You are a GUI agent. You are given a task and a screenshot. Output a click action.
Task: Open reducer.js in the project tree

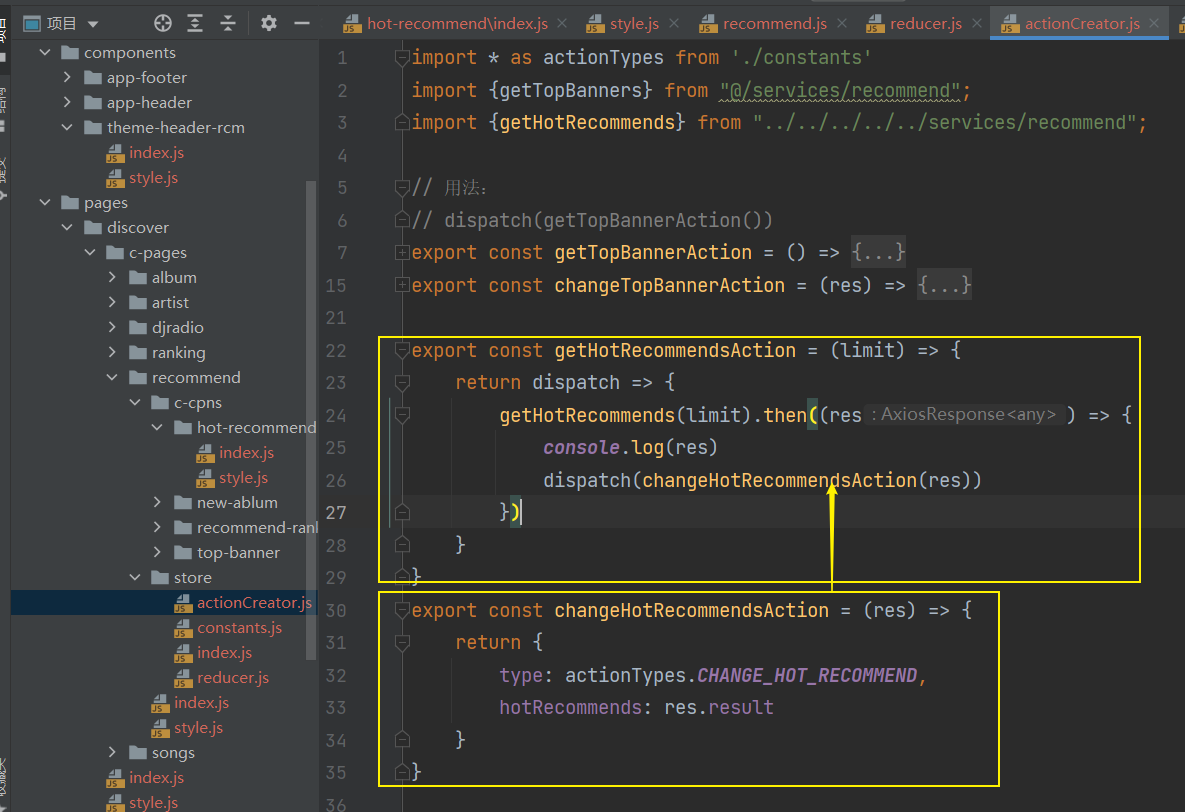pos(233,677)
